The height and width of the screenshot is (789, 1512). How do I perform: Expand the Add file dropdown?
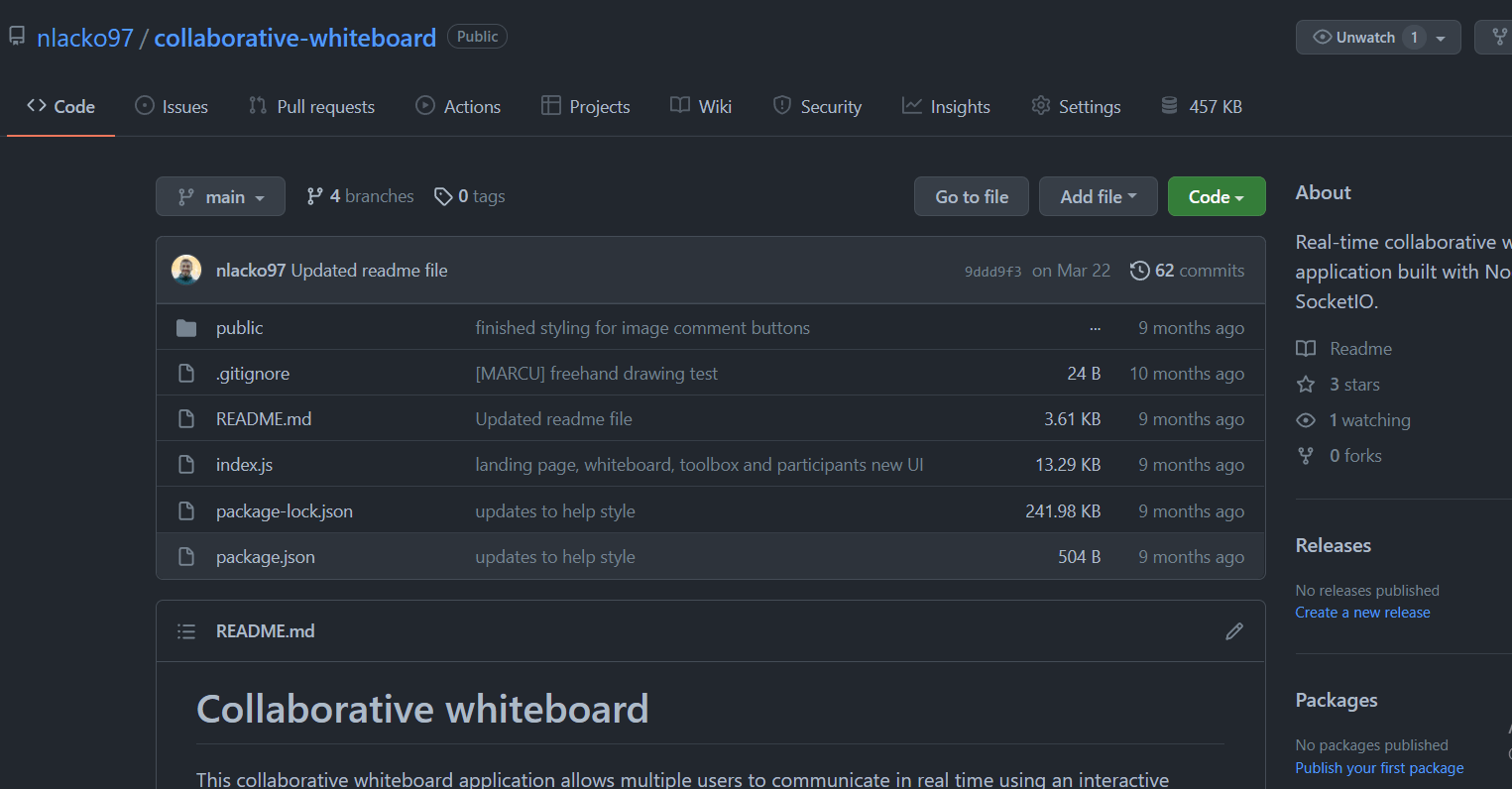click(x=1098, y=197)
